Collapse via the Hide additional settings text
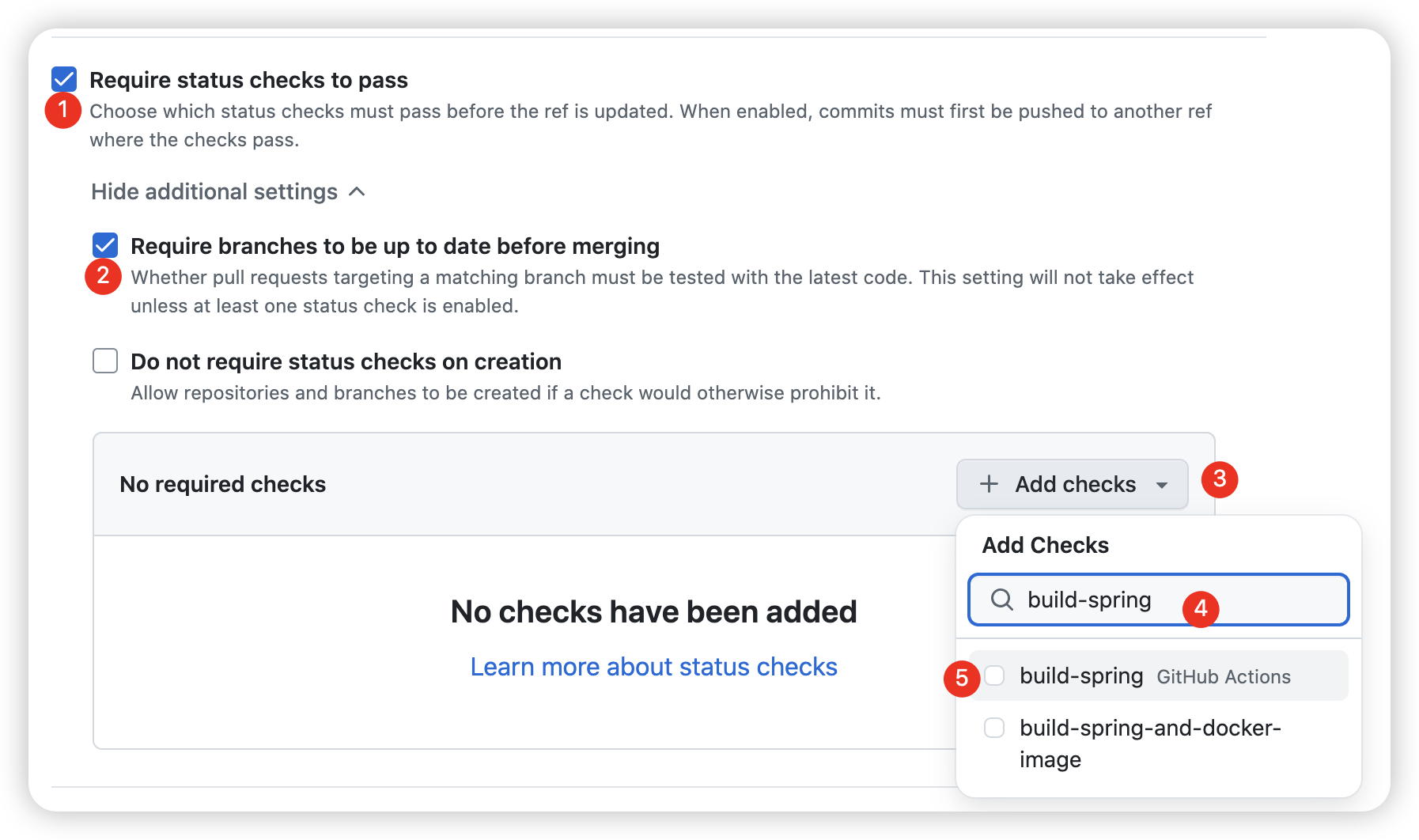Image resolution: width=1419 pixels, height=840 pixels. [214, 191]
